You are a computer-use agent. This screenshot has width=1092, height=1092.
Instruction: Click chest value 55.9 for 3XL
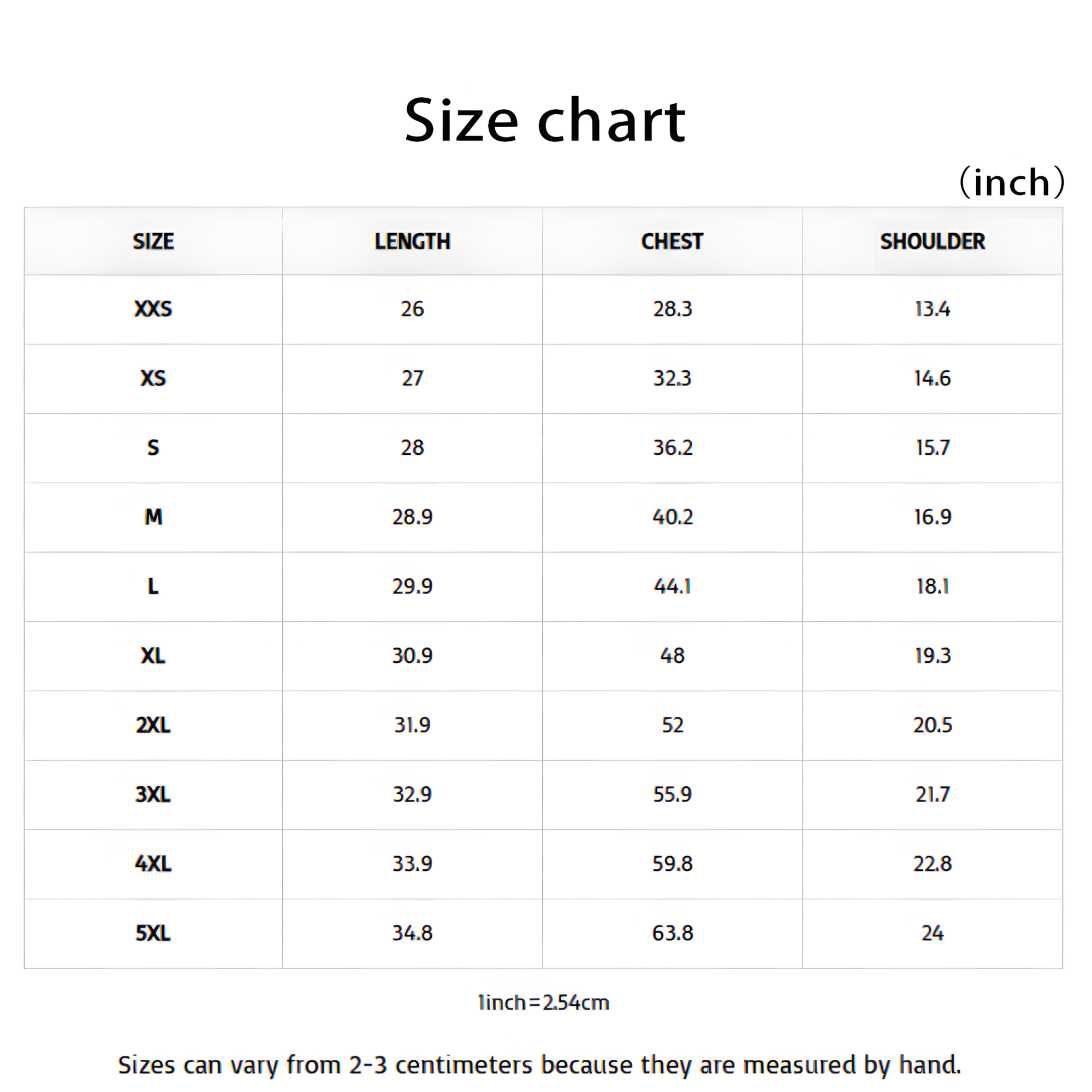tap(672, 794)
